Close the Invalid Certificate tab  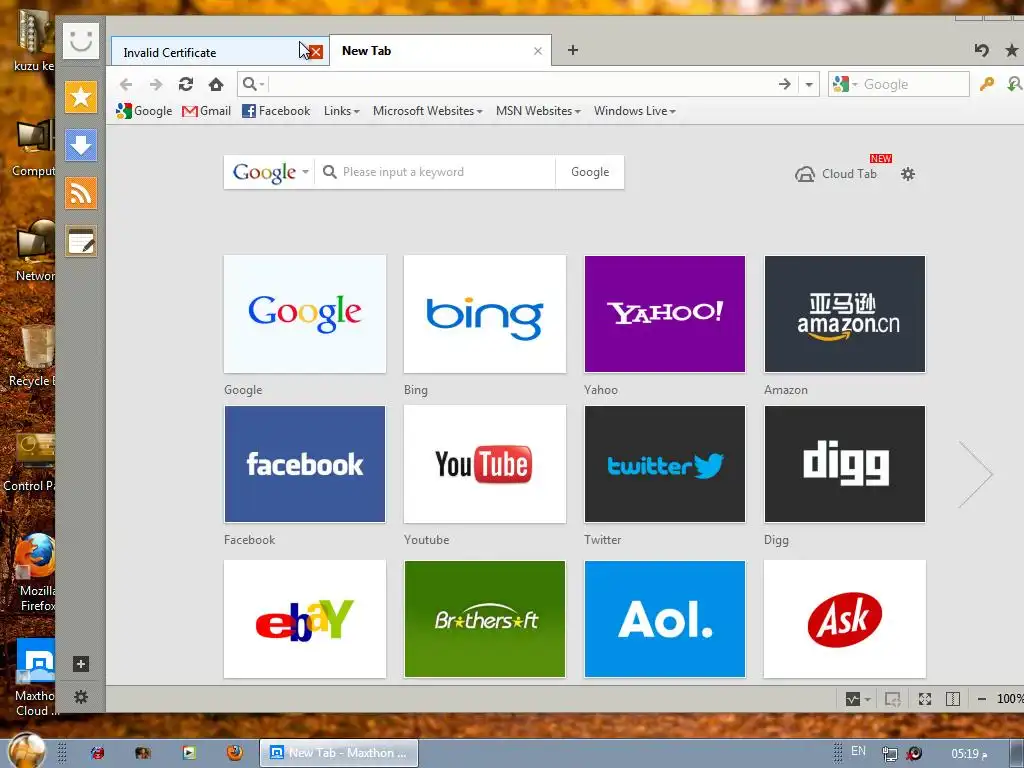(x=316, y=52)
